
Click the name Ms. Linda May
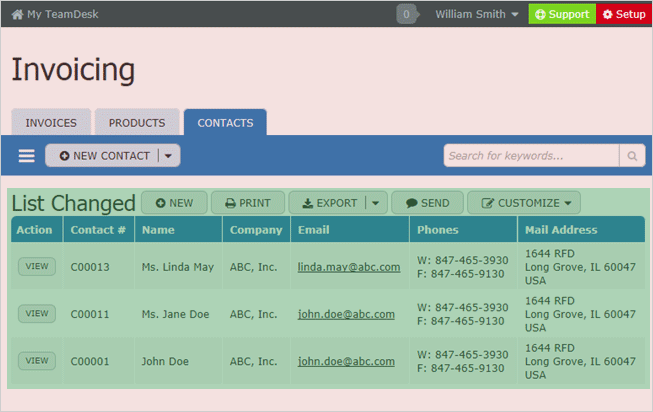178,267
